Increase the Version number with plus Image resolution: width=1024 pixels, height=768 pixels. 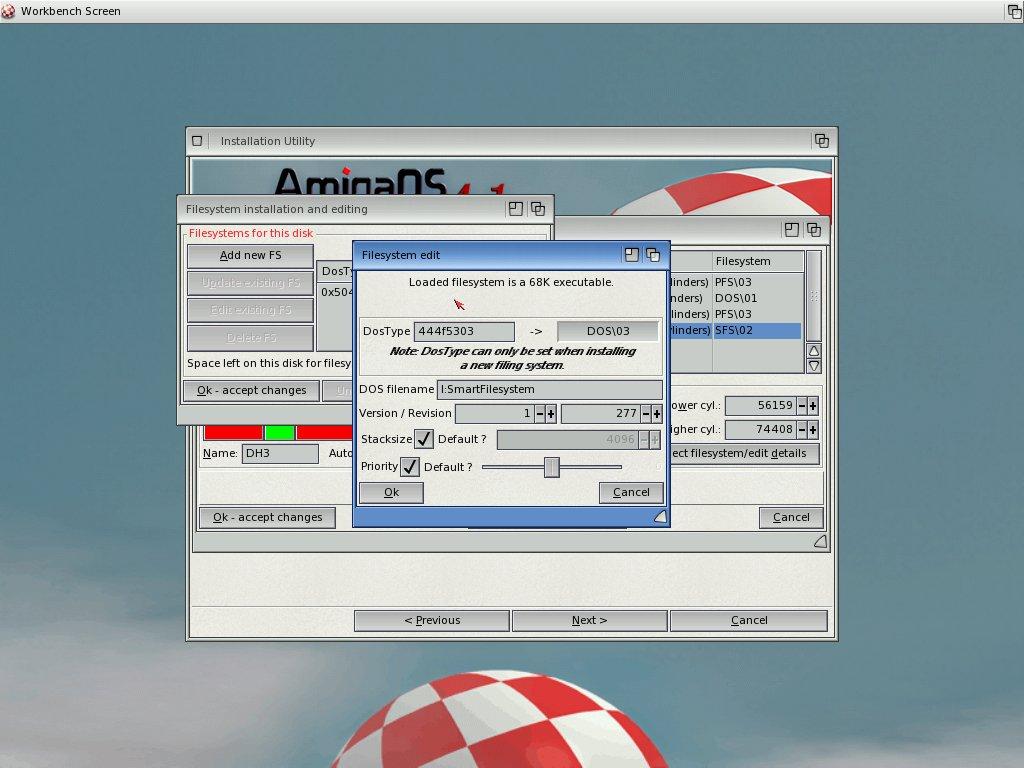coord(551,413)
